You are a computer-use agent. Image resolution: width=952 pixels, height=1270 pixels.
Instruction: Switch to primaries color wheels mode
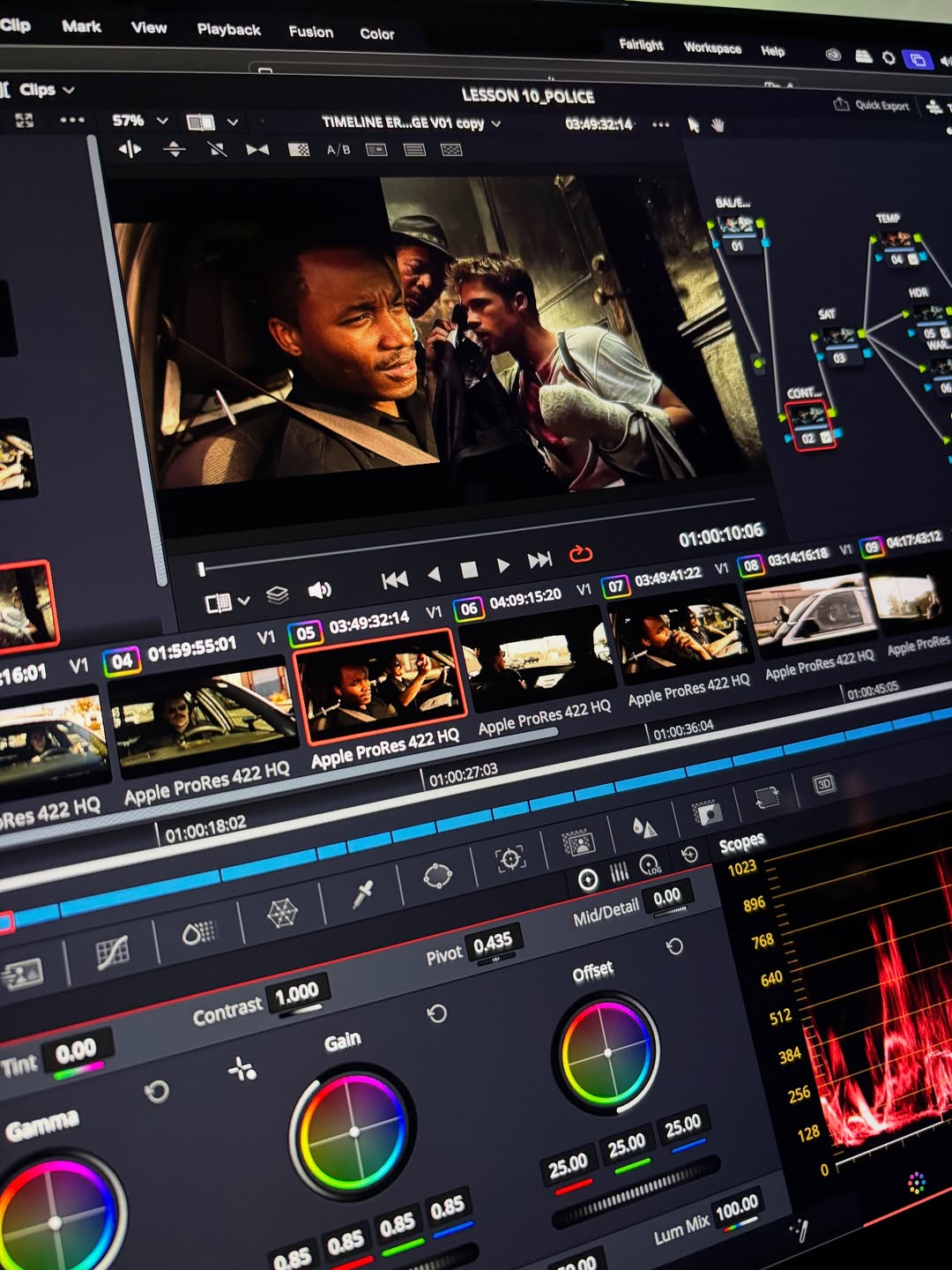point(587,879)
